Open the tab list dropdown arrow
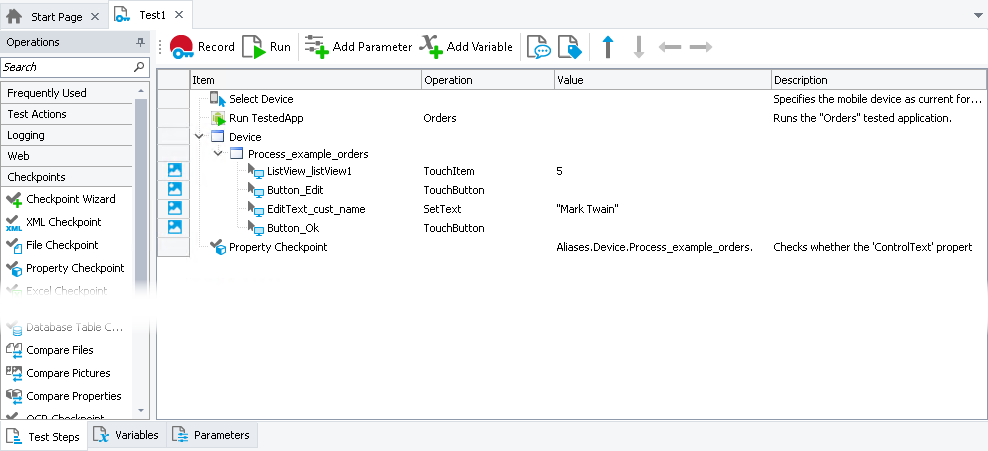This screenshot has width=988, height=451. coord(977,15)
